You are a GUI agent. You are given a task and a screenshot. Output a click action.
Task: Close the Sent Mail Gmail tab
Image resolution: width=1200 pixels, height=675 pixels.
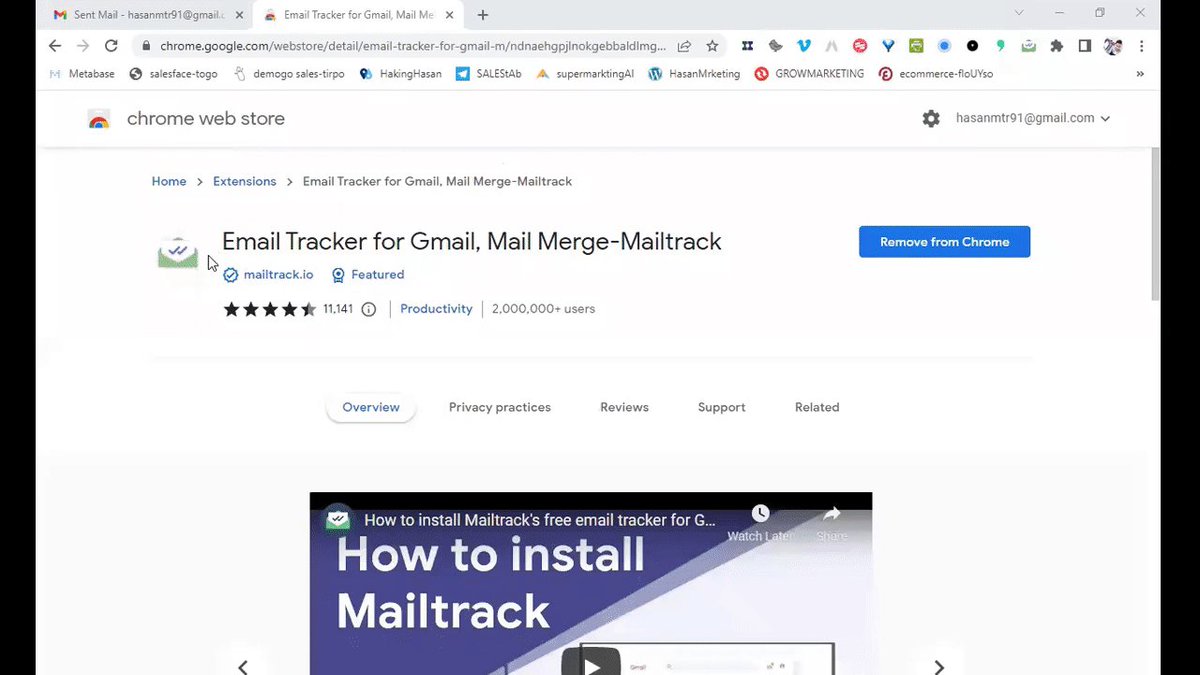pyautogui.click(x=239, y=15)
